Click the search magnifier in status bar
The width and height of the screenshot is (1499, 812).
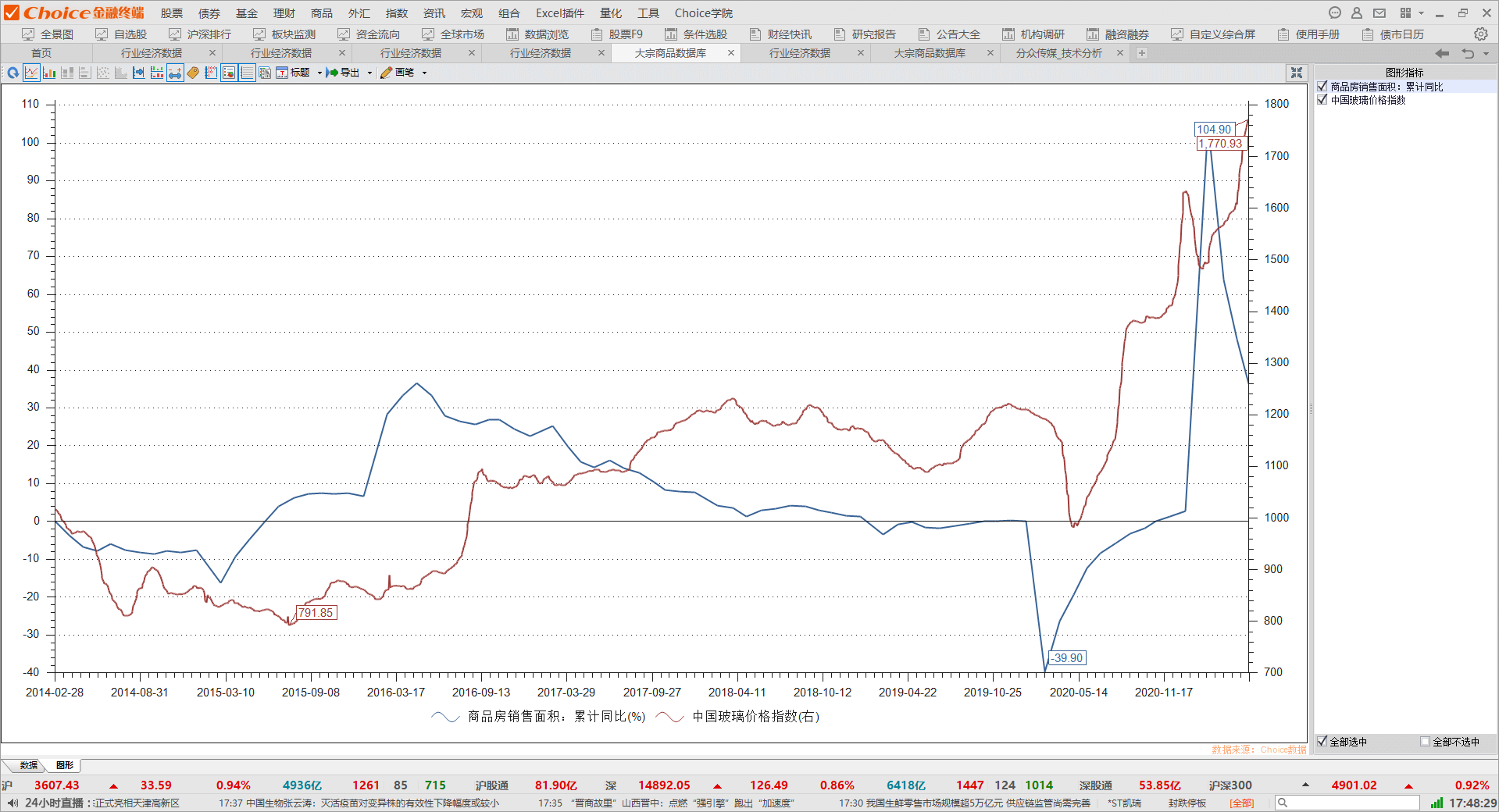pyautogui.click(x=1283, y=803)
